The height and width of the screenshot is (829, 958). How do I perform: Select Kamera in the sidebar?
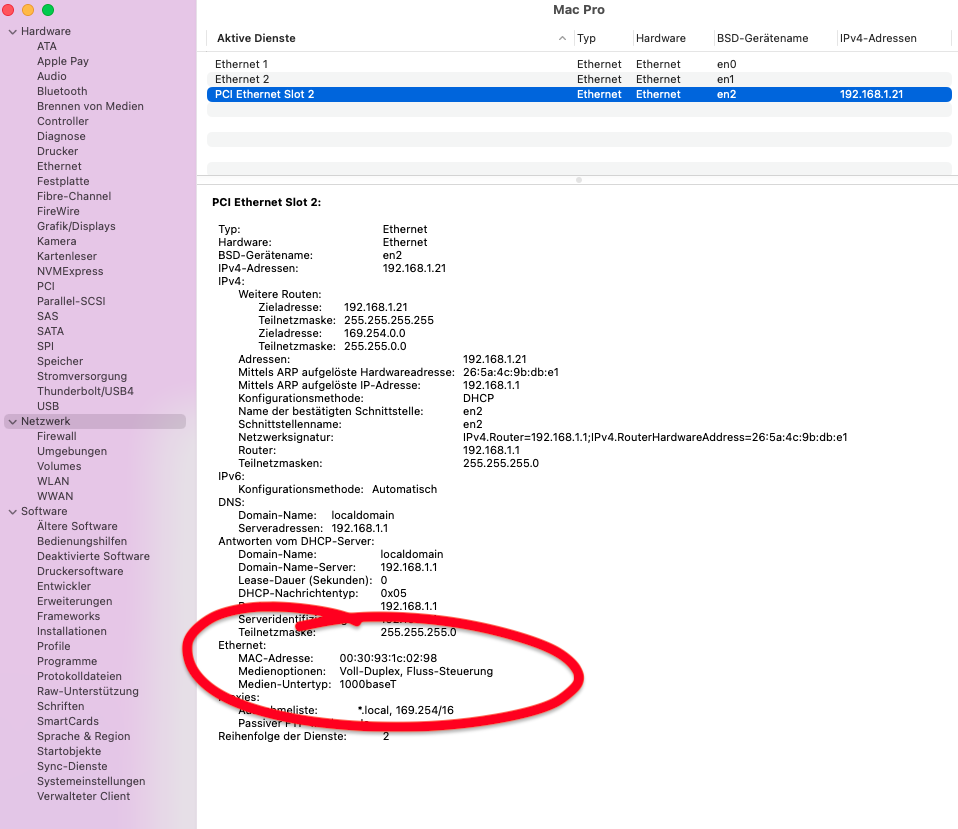tap(57, 241)
